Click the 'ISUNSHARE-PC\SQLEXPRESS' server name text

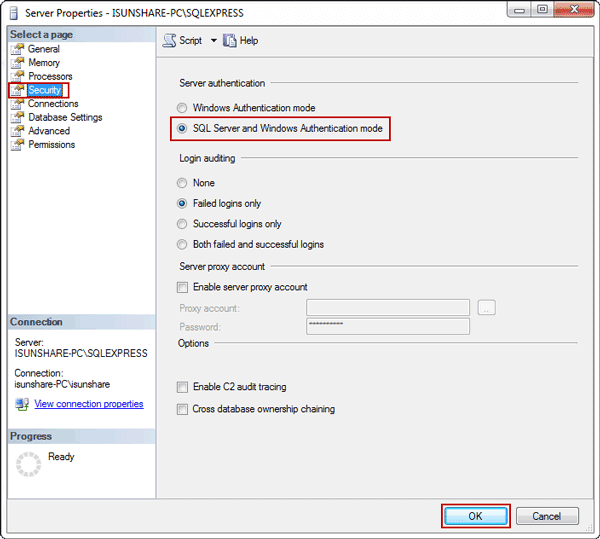point(81,353)
